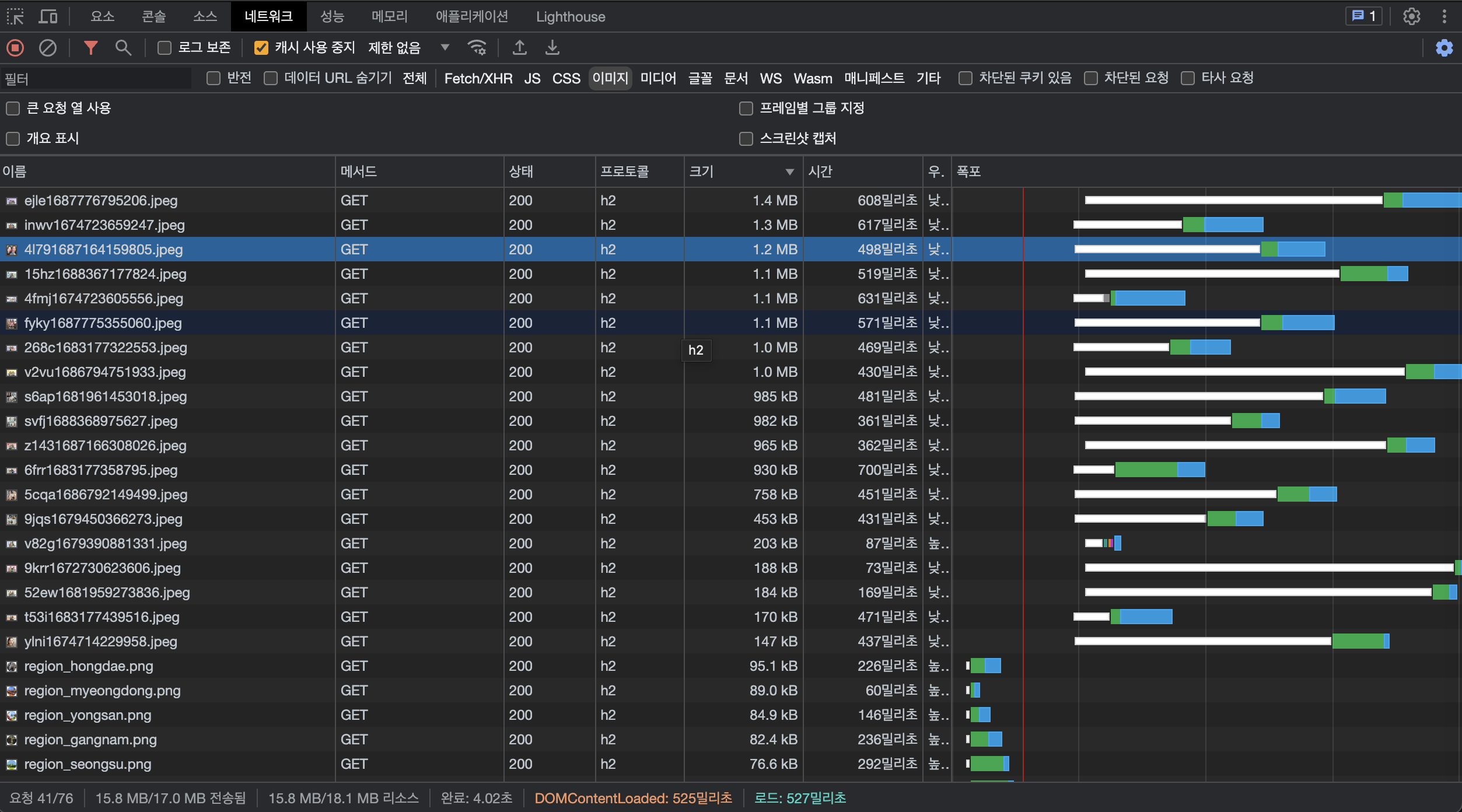1462x812 pixels.
Task: Open the 제한 없음 throttling dropdown
Action: tap(445, 48)
